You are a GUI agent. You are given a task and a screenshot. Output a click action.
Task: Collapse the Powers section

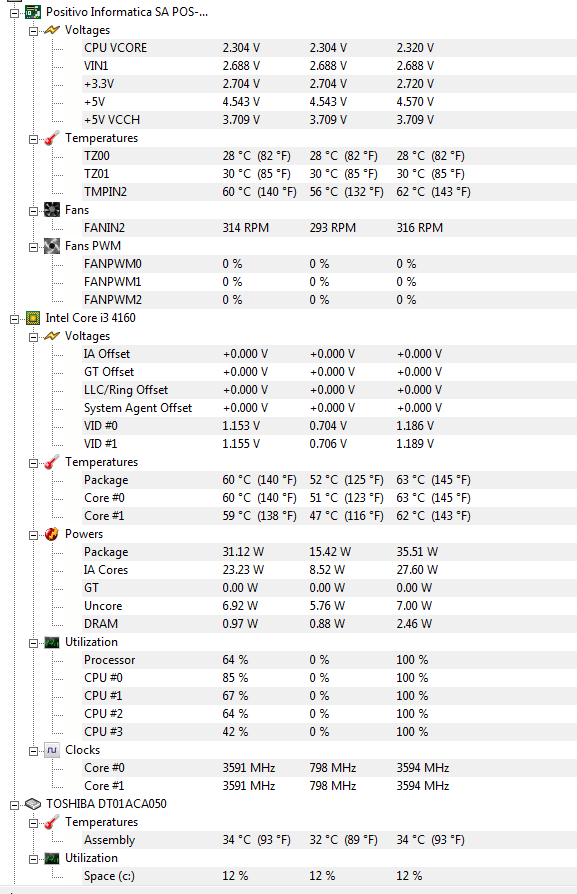33,535
